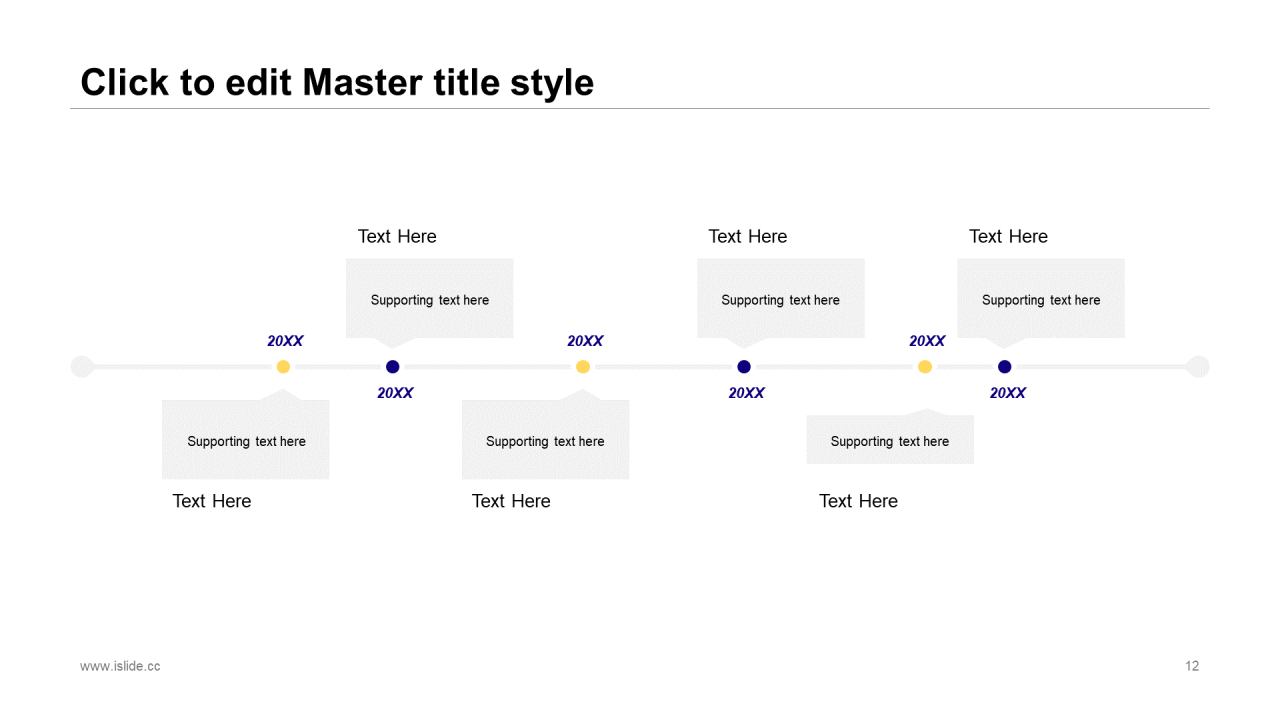Screen dimensions: 1280x720
Task: Click middle "Text Here" heading below the timeline
Action: (x=511, y=501)
